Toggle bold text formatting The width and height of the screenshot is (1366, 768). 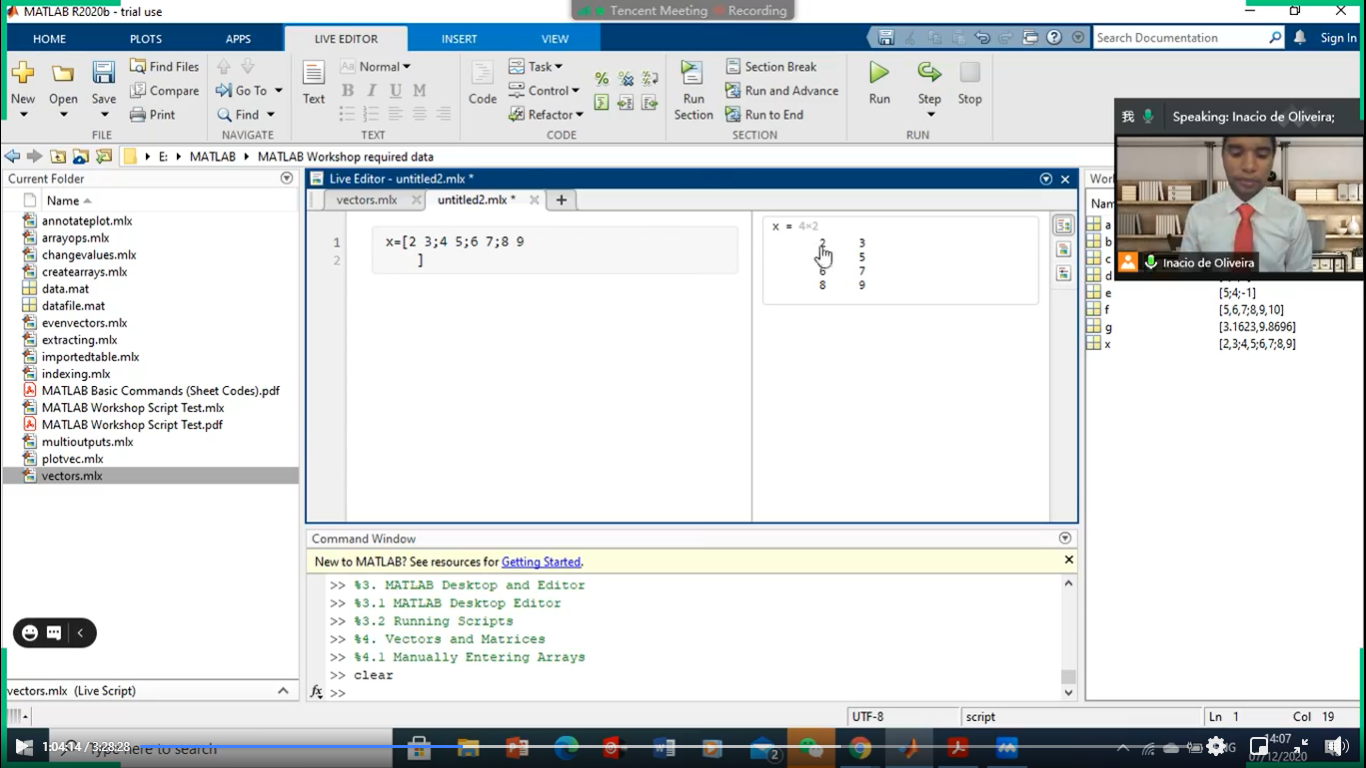347,91
